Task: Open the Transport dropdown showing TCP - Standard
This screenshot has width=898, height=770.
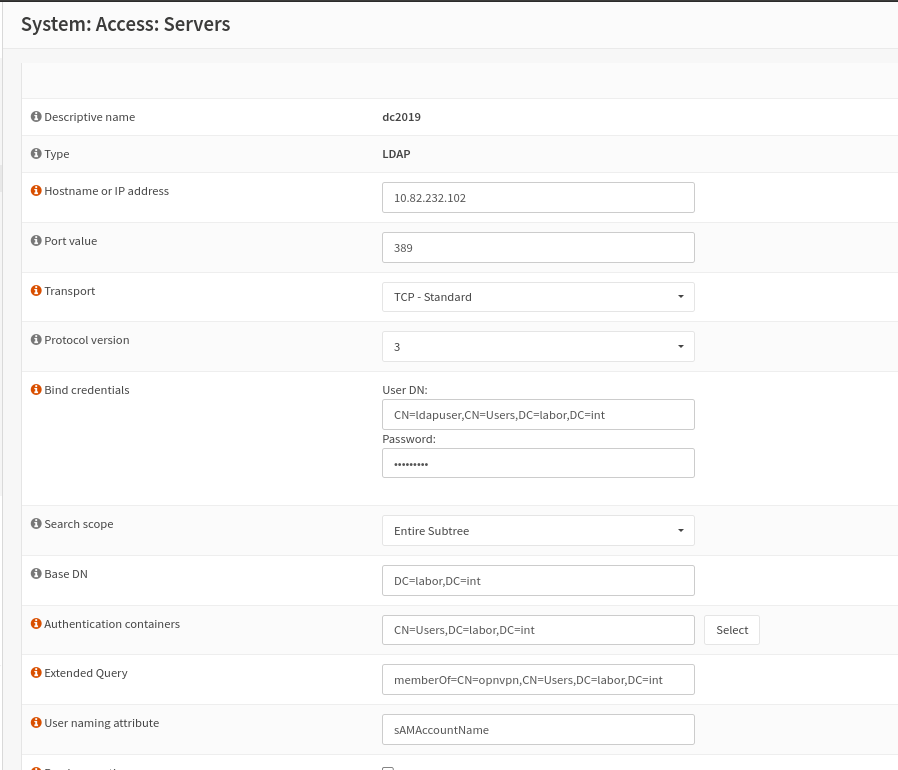Action: click(538, 296)
